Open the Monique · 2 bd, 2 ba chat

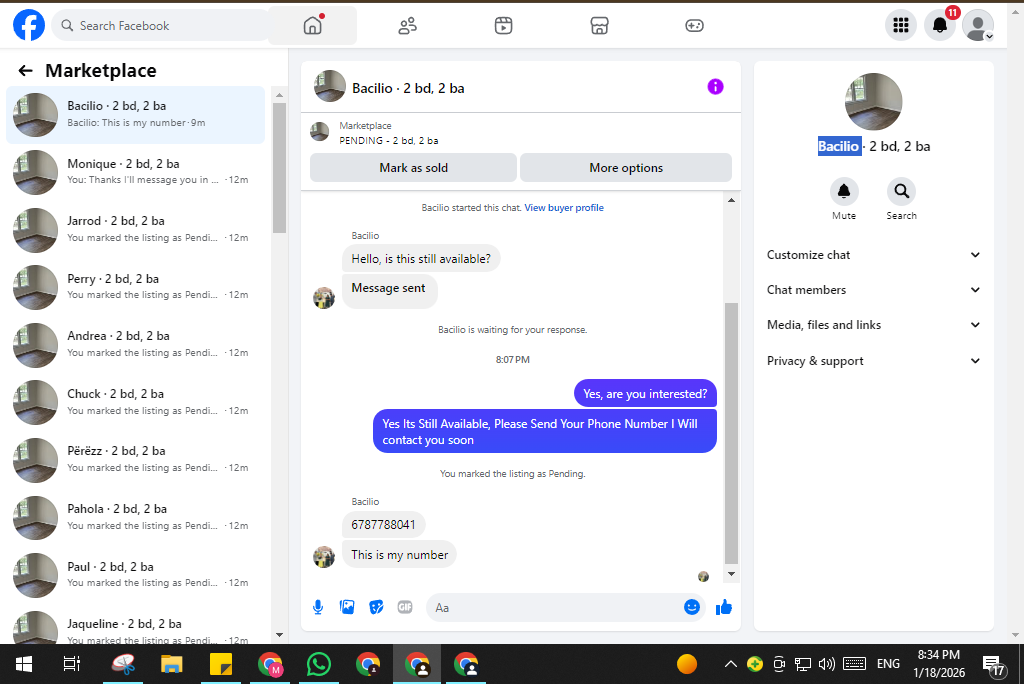click(136, 172)
